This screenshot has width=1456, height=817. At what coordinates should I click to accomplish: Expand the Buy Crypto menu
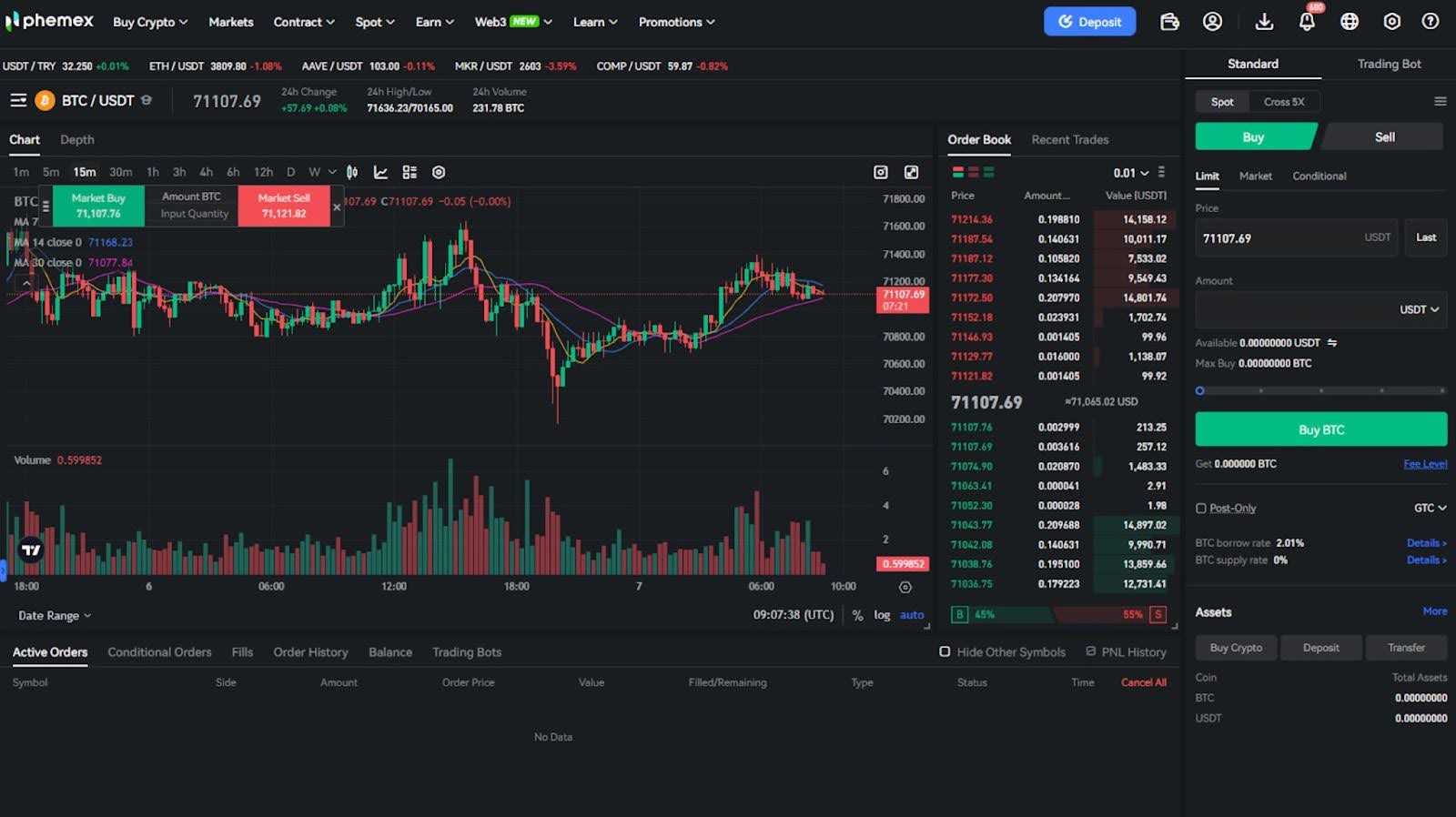click(x=150, y=22)
